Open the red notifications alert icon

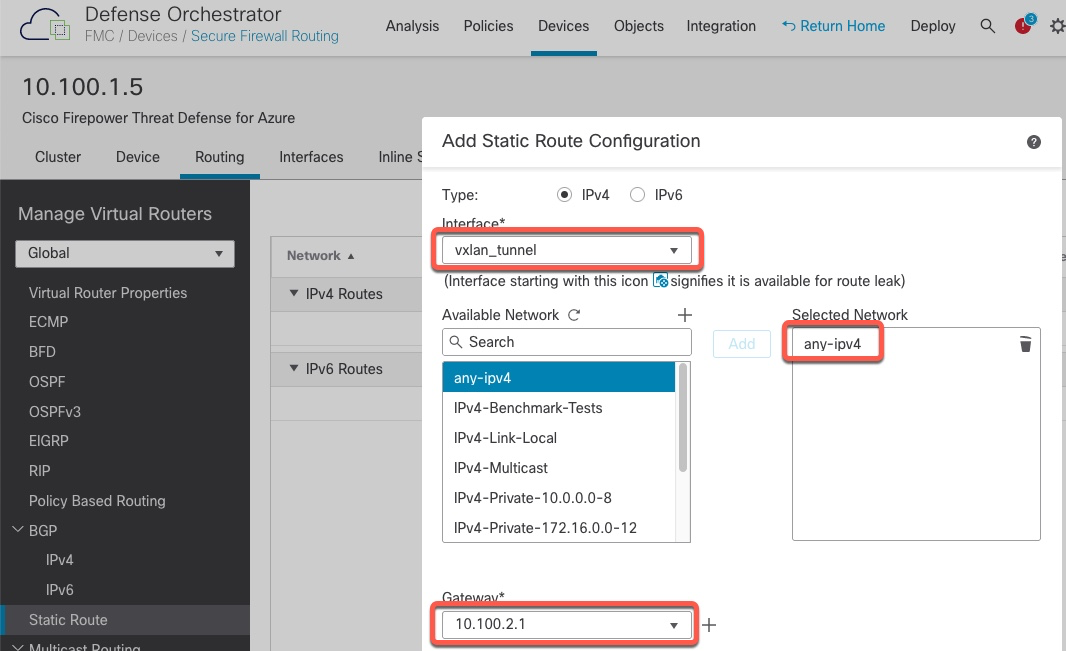coord(1024,24)
